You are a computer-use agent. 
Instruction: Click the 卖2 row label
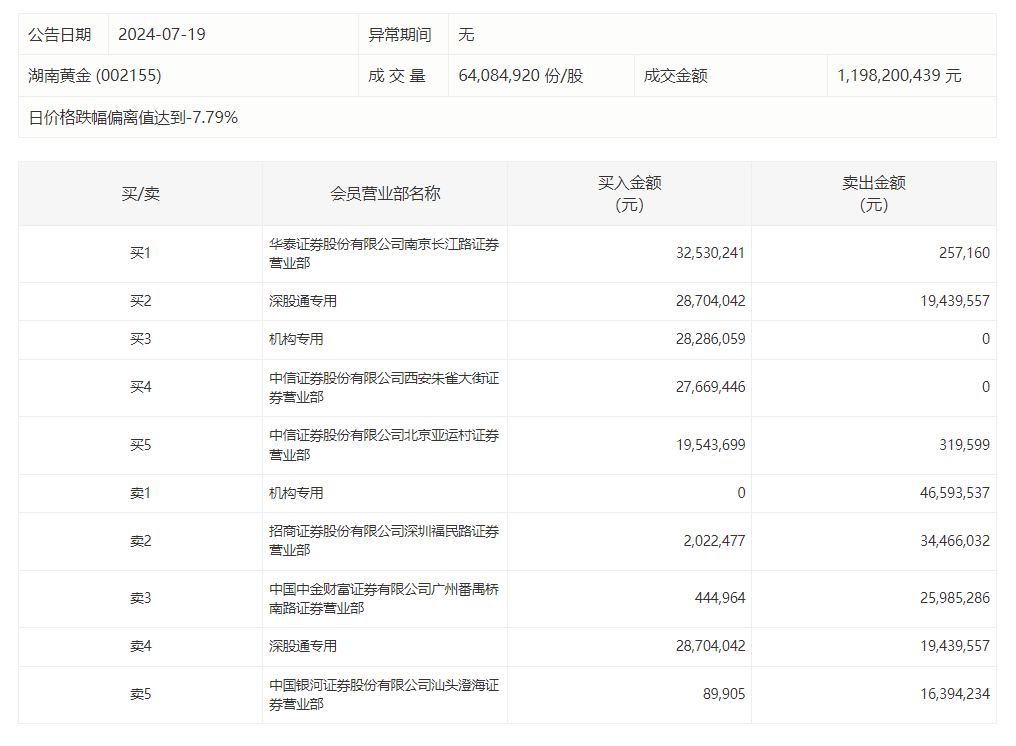[141, 541]
